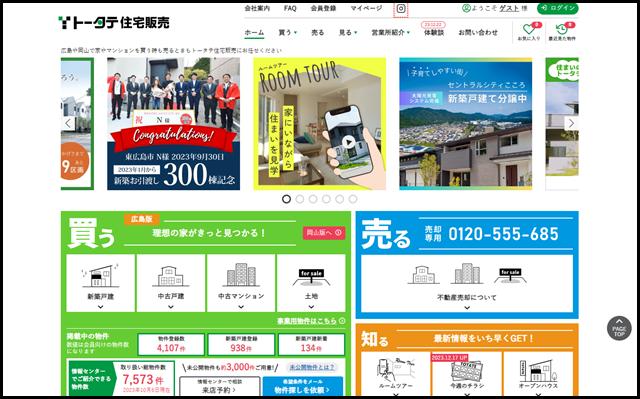640x399 pixels.
Task: Open recently viewed properties clock icon
Action: (562, 29)
